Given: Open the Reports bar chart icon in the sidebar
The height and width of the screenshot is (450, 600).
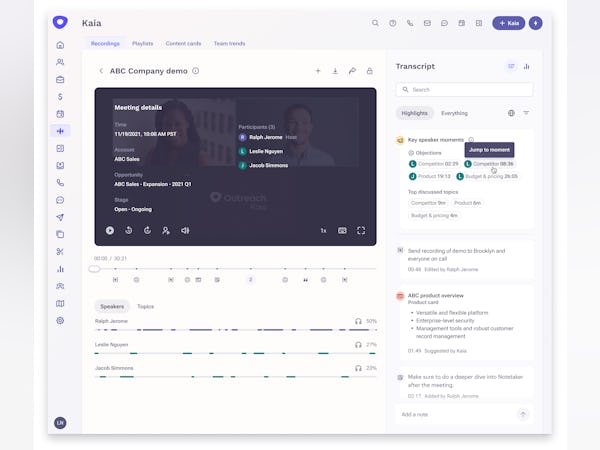Looking at the screenshot, I should pos(60,269).
